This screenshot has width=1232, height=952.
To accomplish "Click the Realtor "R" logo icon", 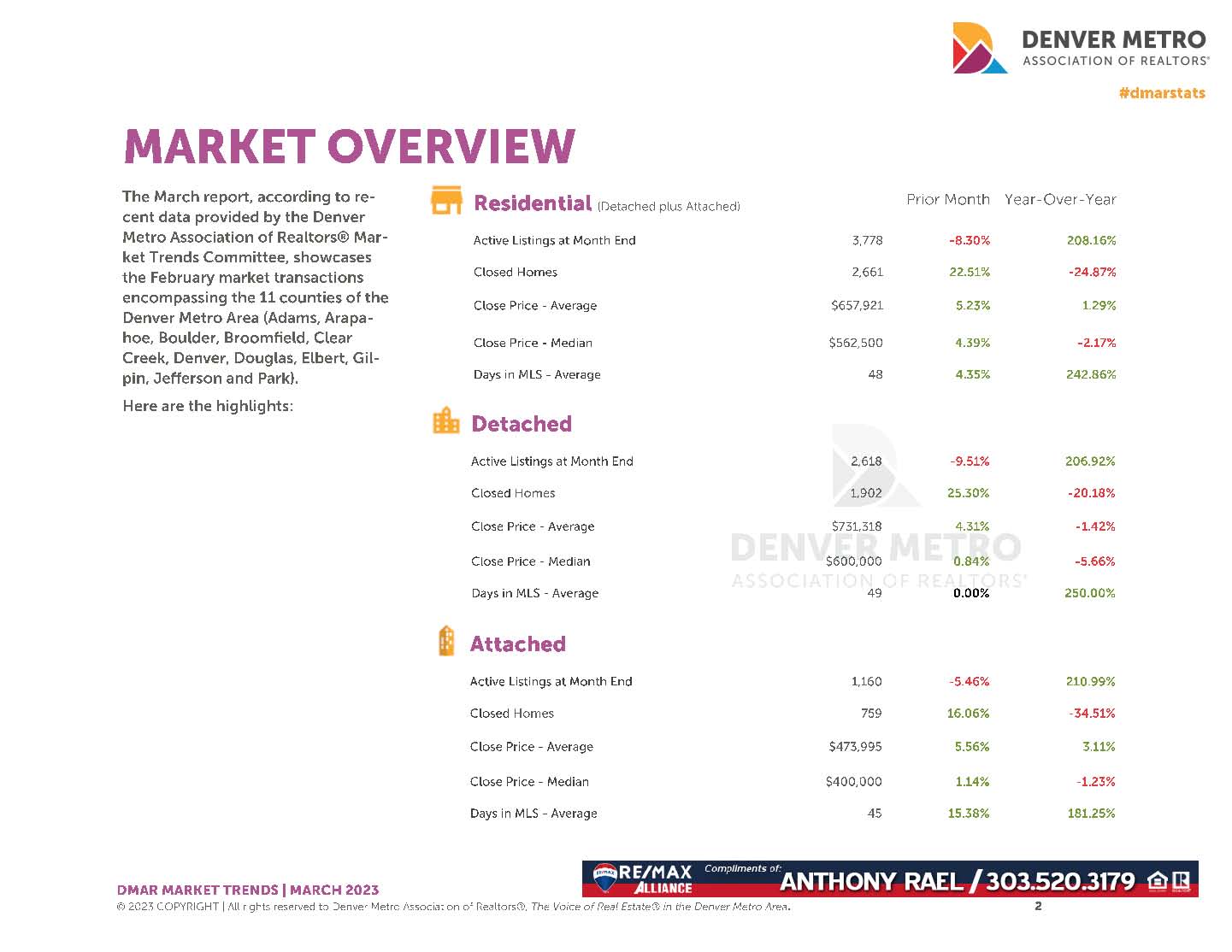I will click(x=1181, y=881).
